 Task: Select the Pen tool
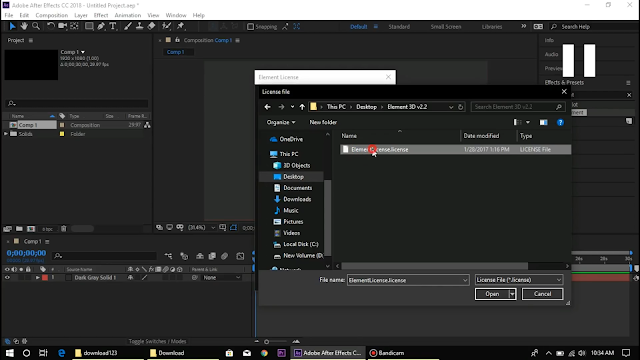pyautogui.click(x=101, y=26)
